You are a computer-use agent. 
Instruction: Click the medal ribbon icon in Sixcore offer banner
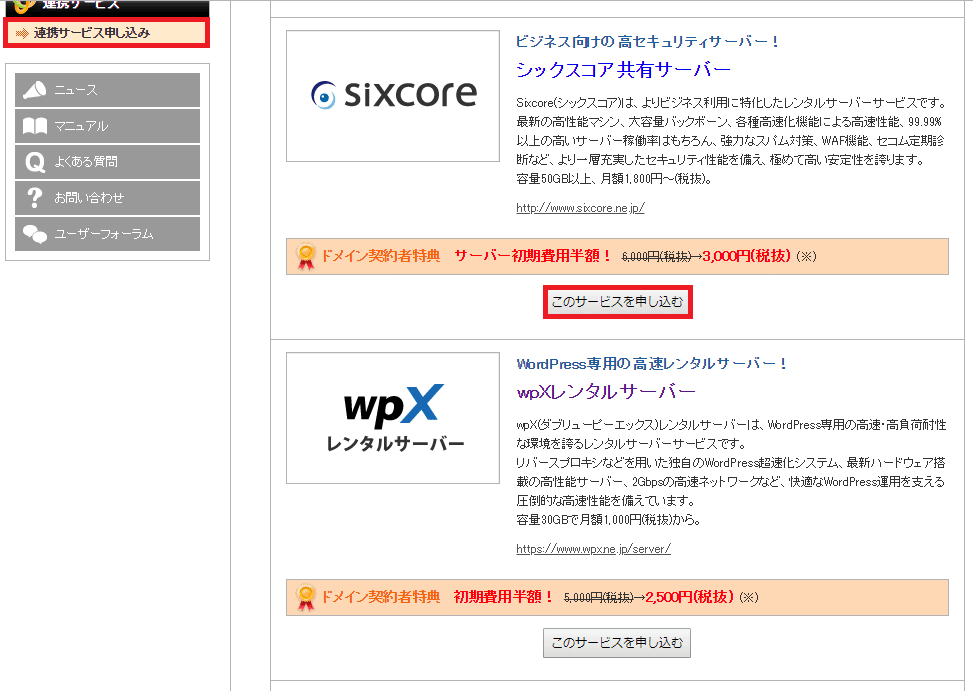point(305,257)
